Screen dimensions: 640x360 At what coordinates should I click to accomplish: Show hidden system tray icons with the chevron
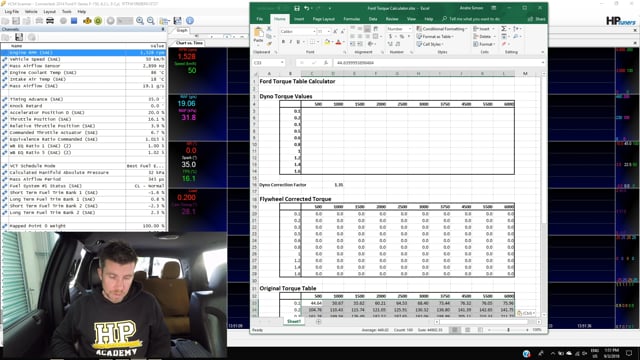[553, 353]
